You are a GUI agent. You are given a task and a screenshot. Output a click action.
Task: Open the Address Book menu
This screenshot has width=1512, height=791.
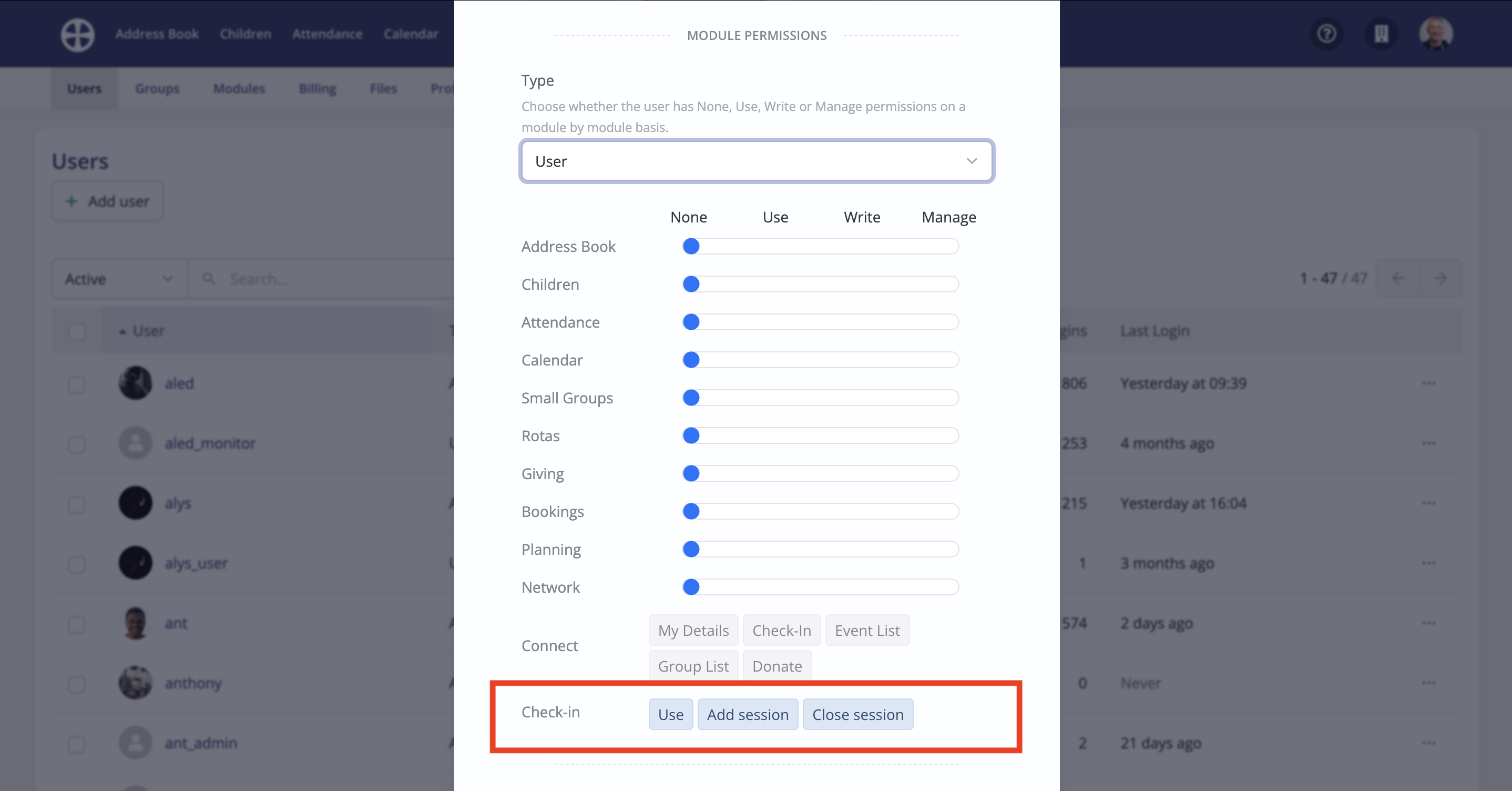(x=157, y=34)
